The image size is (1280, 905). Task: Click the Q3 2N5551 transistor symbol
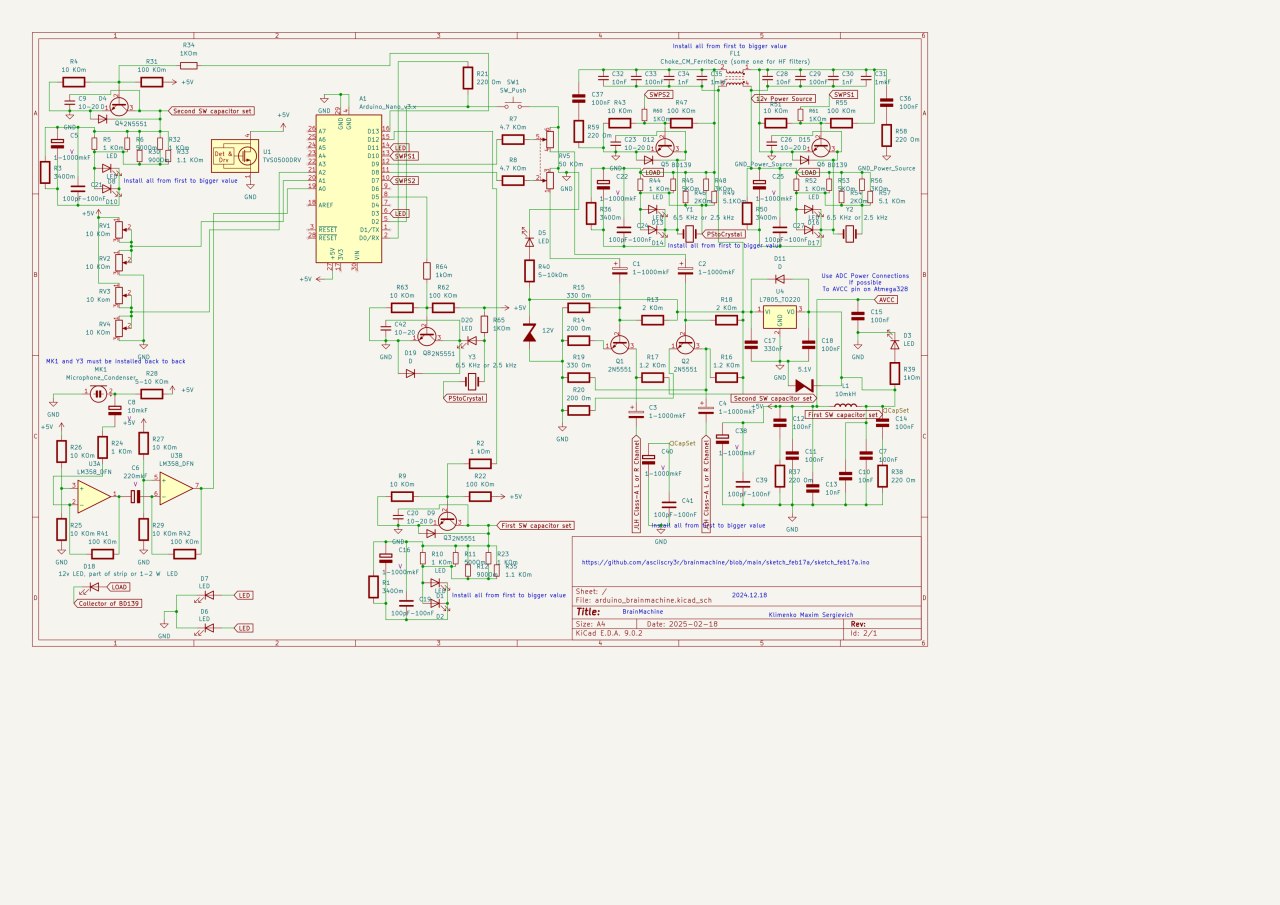click(x=447, y=521)
